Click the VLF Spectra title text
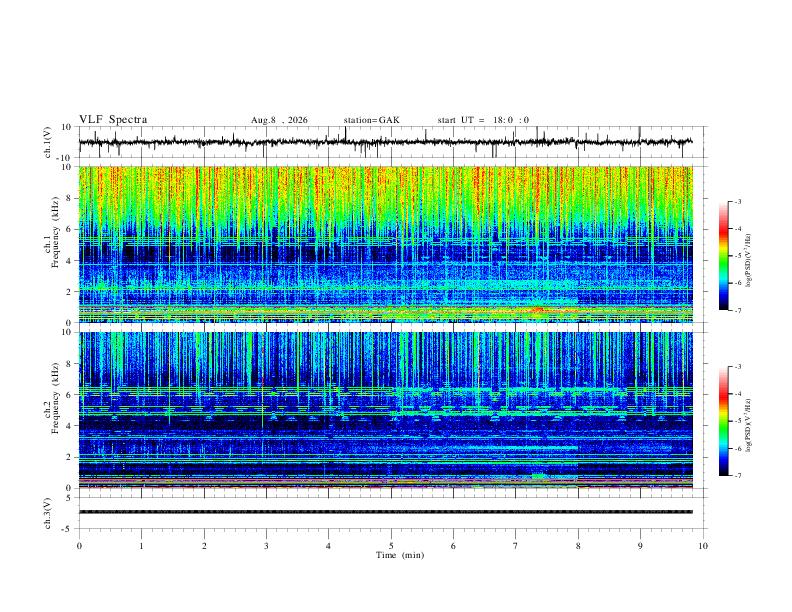Image resolution: width=792 pixels, height=612 pixels. click(113, 120)
